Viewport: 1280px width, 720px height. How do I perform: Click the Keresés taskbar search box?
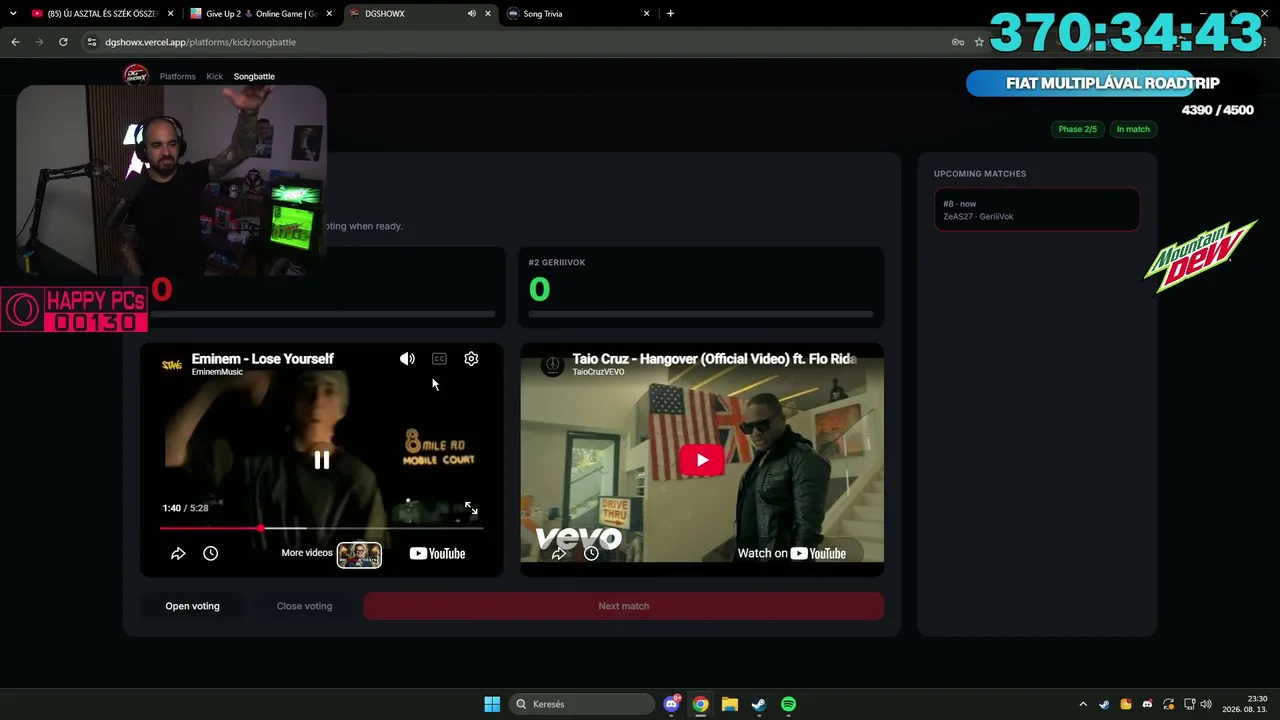[582, 704]
